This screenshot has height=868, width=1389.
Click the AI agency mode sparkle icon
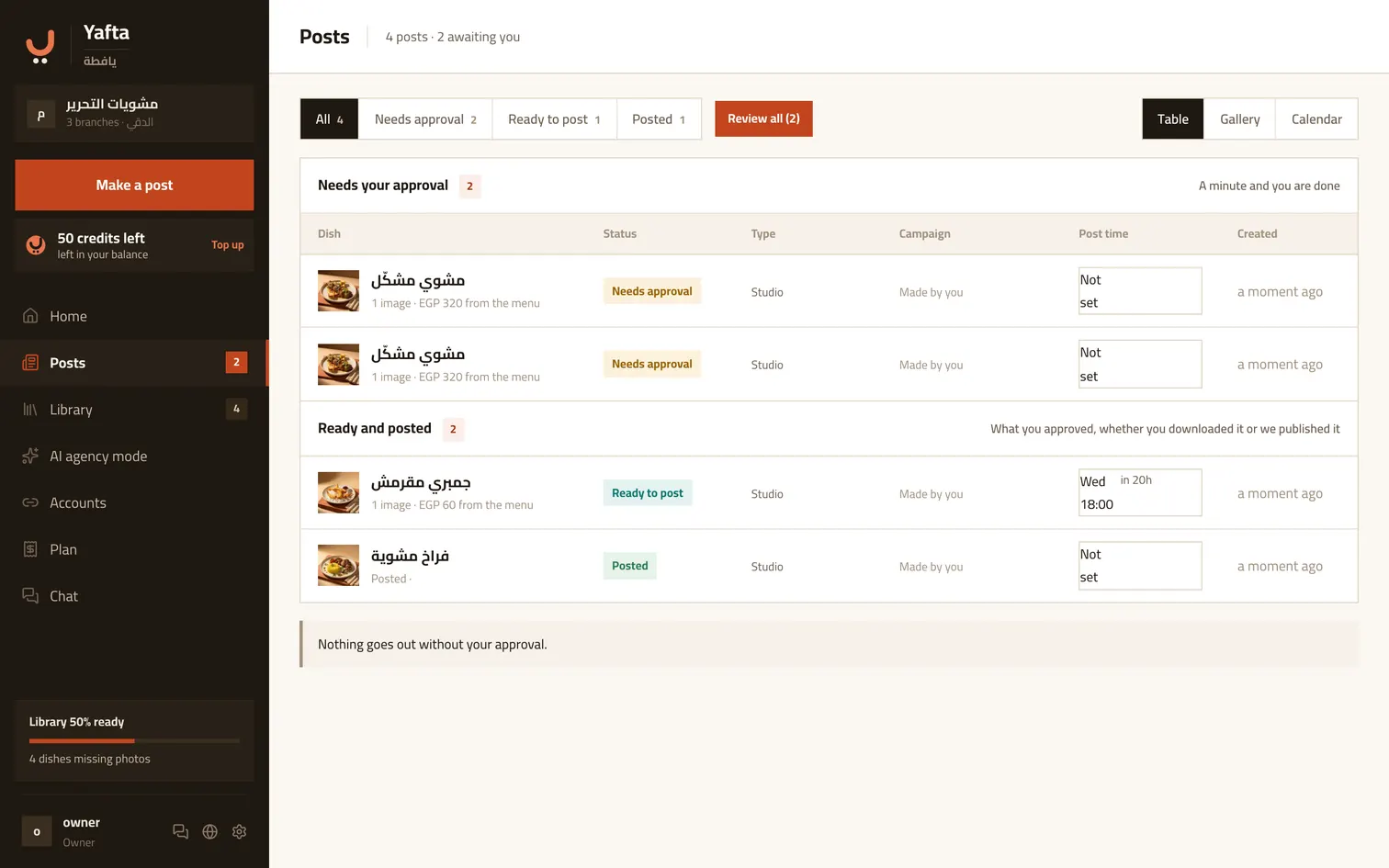30,457
